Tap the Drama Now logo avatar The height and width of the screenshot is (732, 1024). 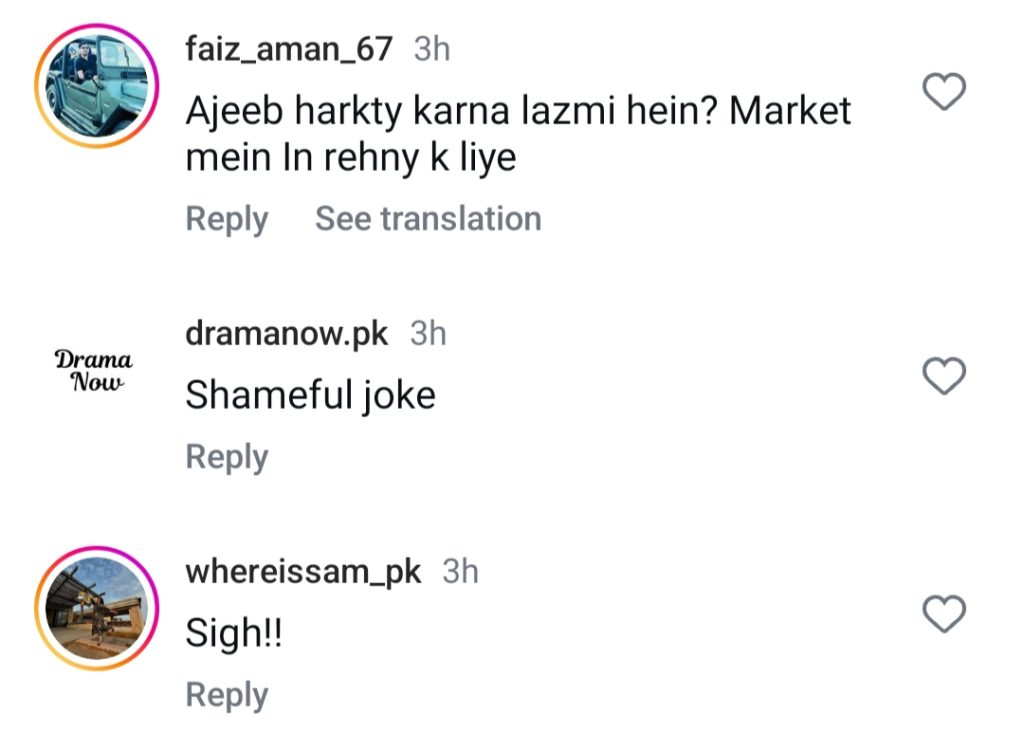click(x=95, y=371)
